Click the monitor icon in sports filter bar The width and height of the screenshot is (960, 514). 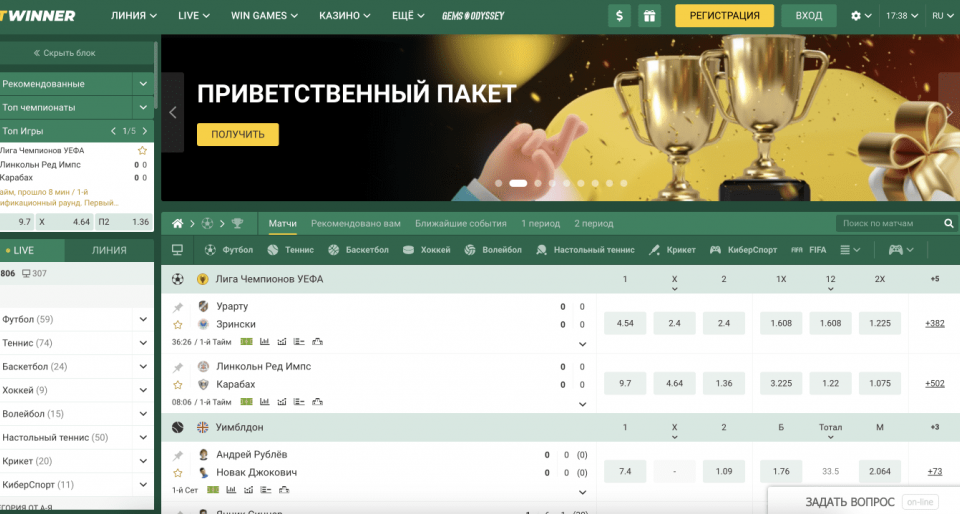(x=178, y=250)
